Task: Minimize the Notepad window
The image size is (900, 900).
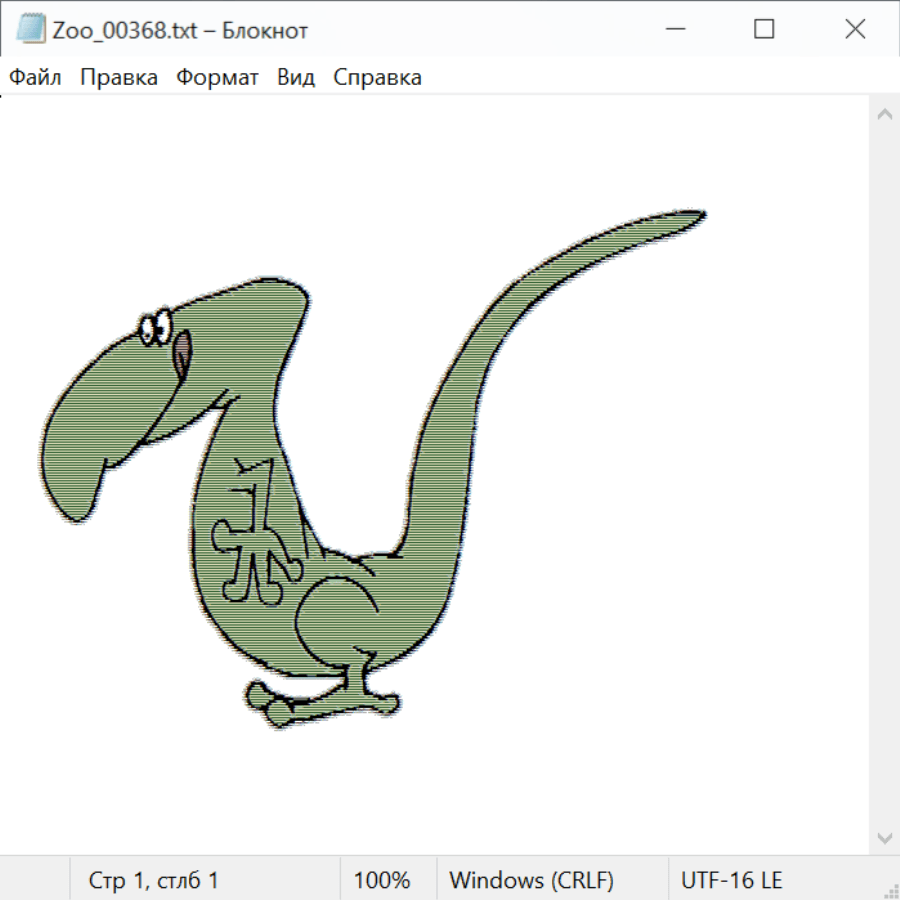Action: pyautogui.click(x=673, y=30)
